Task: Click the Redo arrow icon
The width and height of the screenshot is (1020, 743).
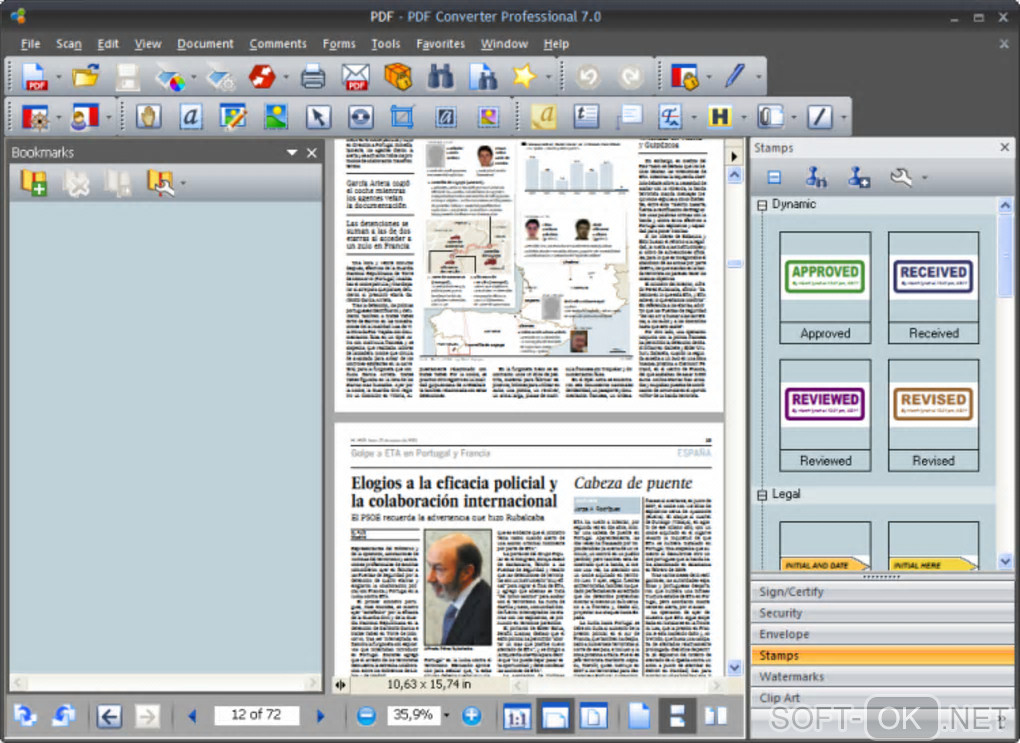Action: pos(630,77)
